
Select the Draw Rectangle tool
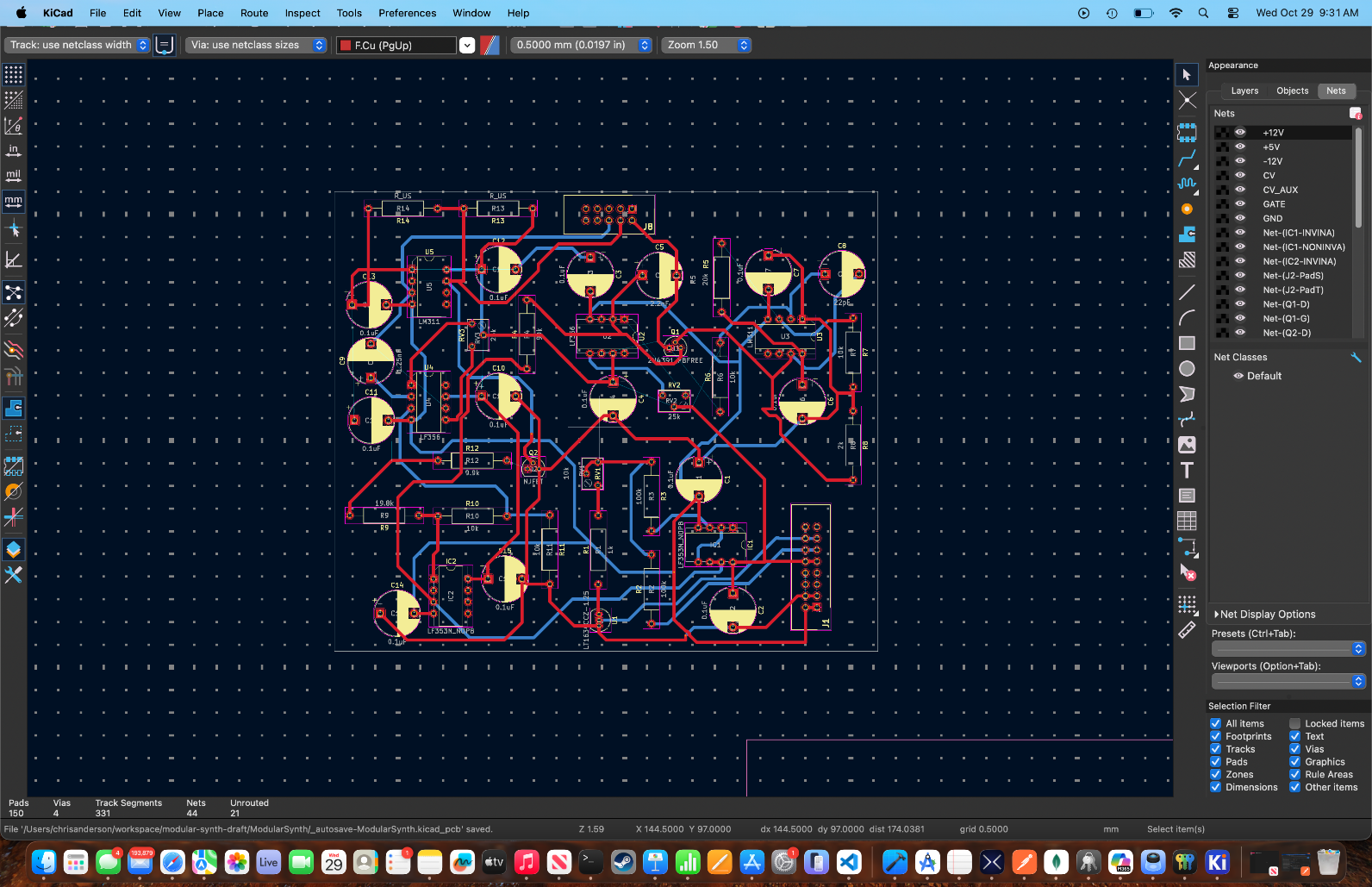tap(1187, 343)
